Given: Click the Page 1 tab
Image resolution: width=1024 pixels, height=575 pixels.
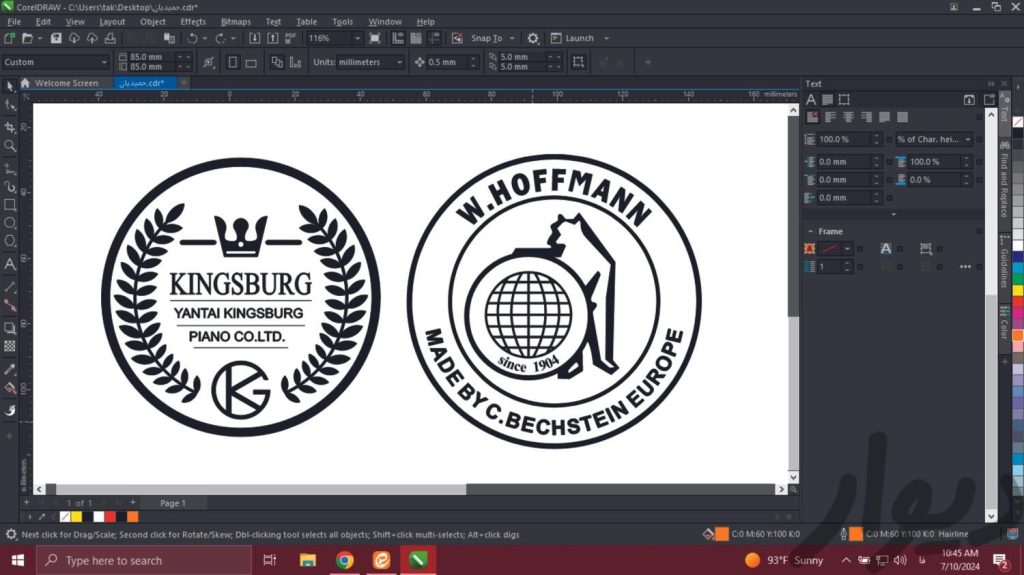Looking at the screenshot, I should (172, 503).
